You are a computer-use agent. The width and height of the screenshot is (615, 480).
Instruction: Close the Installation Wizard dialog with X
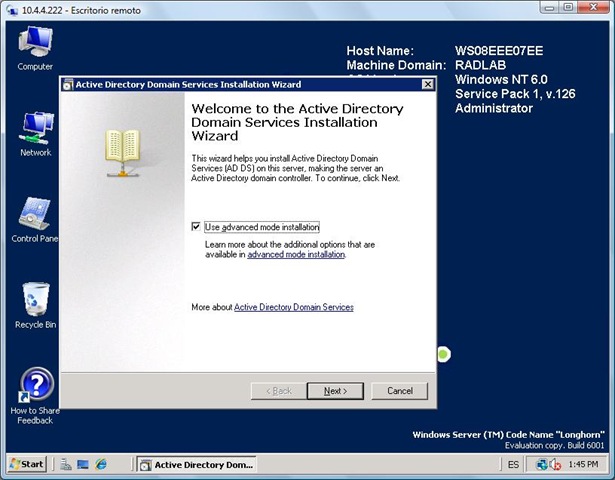427,85
